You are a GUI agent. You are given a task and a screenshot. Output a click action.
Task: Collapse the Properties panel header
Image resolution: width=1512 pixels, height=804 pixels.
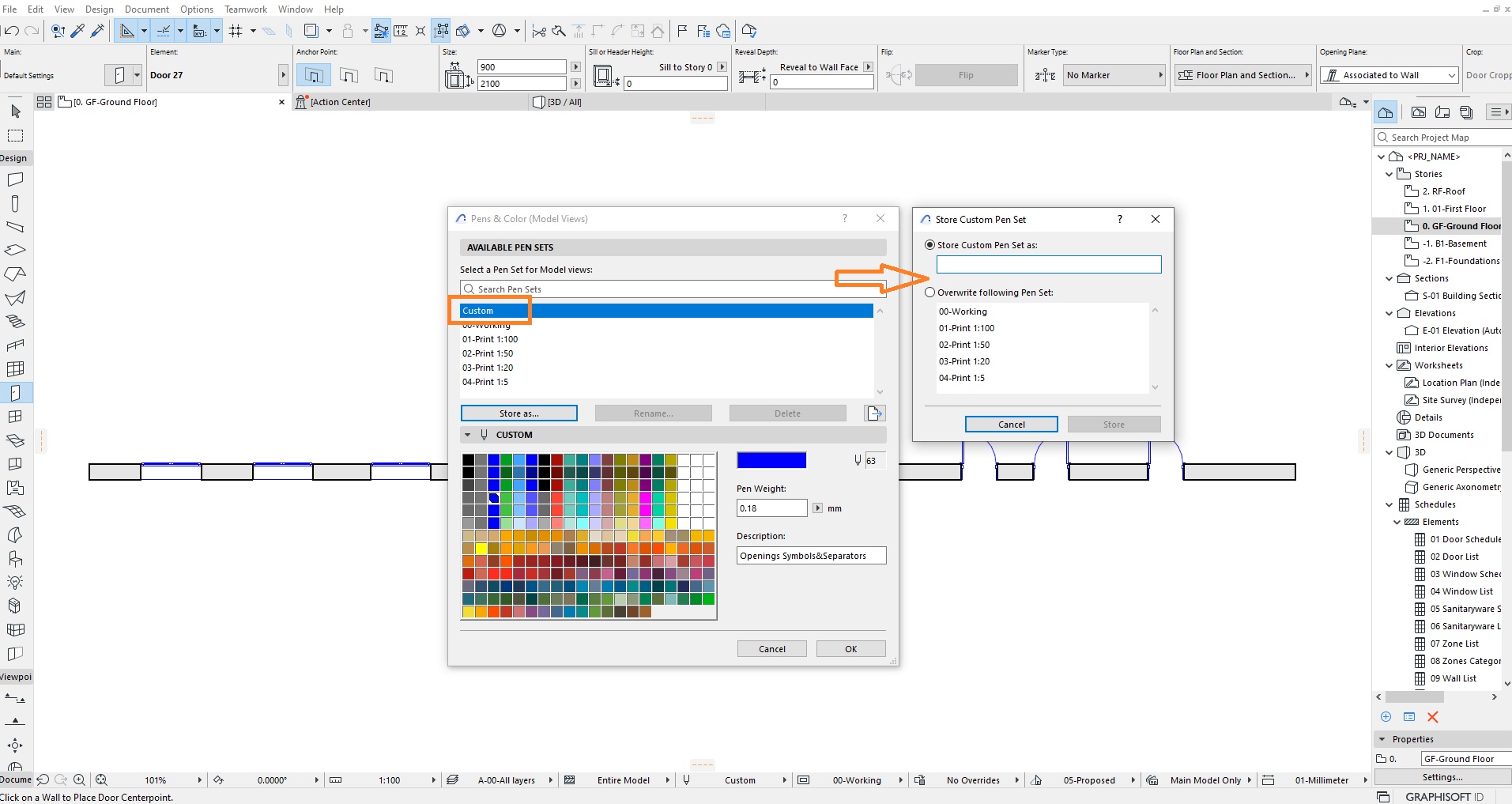[1382, 739]
